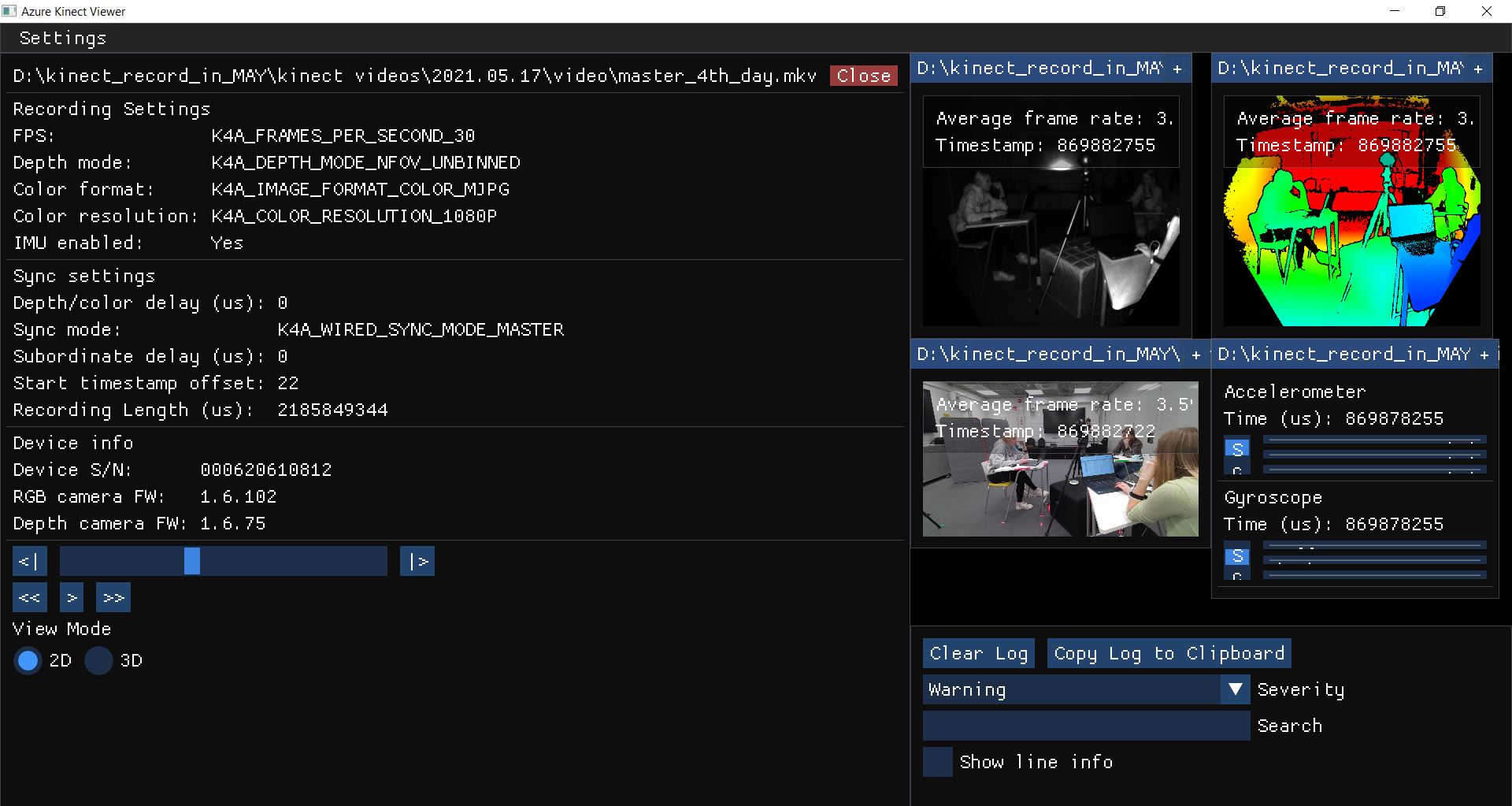Click the infrared camera image view
The height and width of the screenshot is (806, 1512).
pos(1051,211)
